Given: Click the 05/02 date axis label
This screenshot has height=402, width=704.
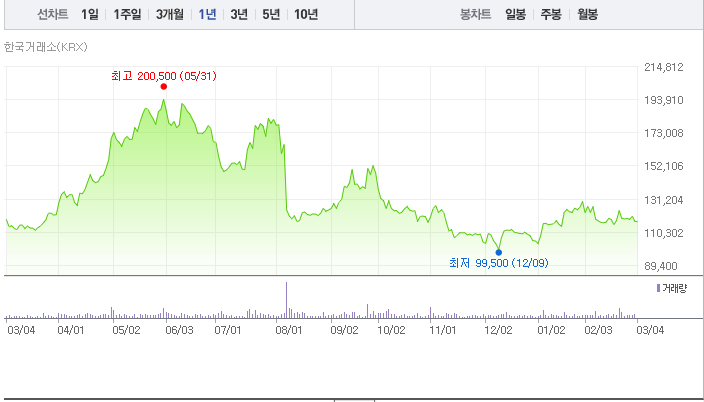Looking at the screenshot, I should tap(126, 330).
